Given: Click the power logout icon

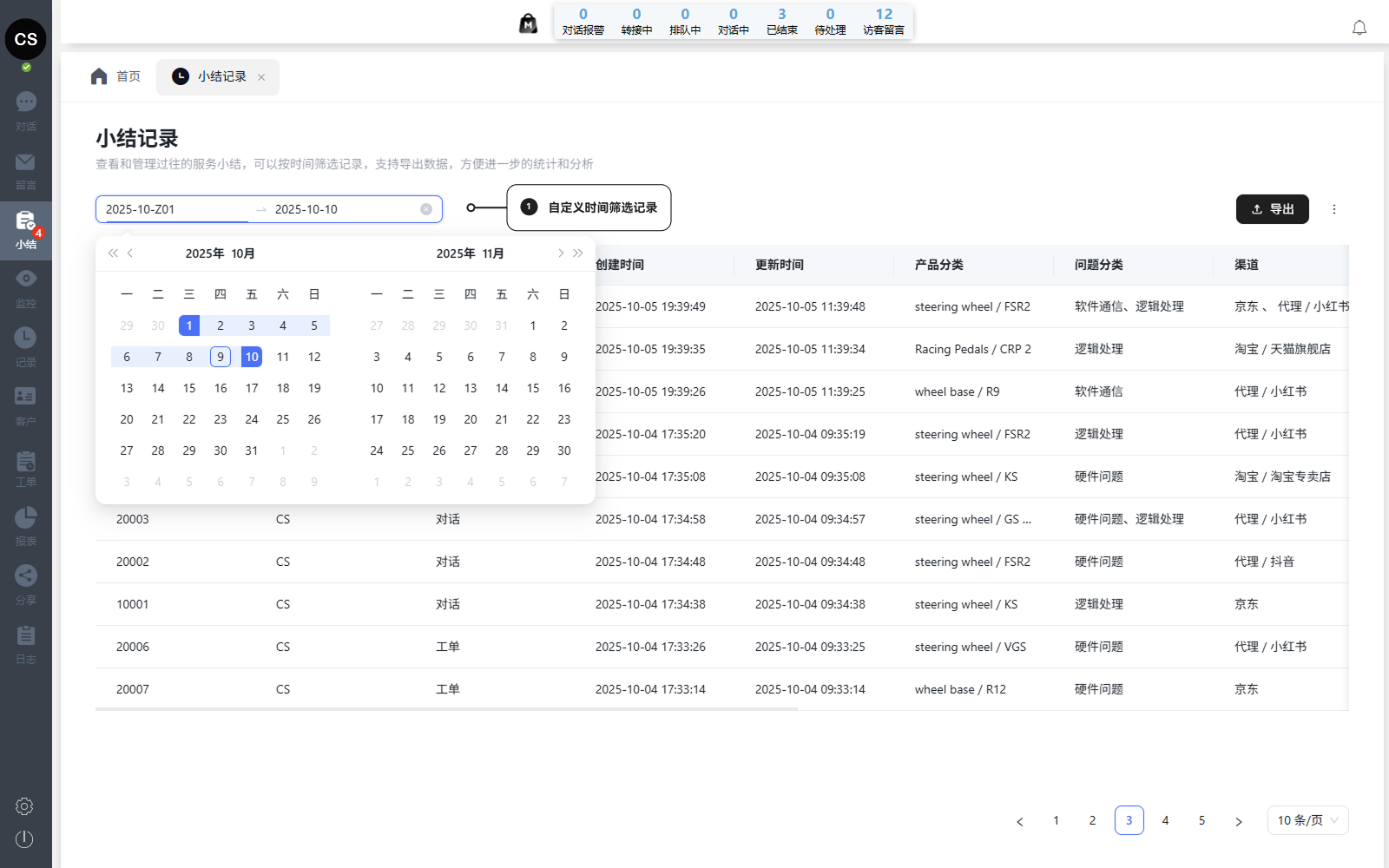Looking at the screenshot, I should [24, 839].
